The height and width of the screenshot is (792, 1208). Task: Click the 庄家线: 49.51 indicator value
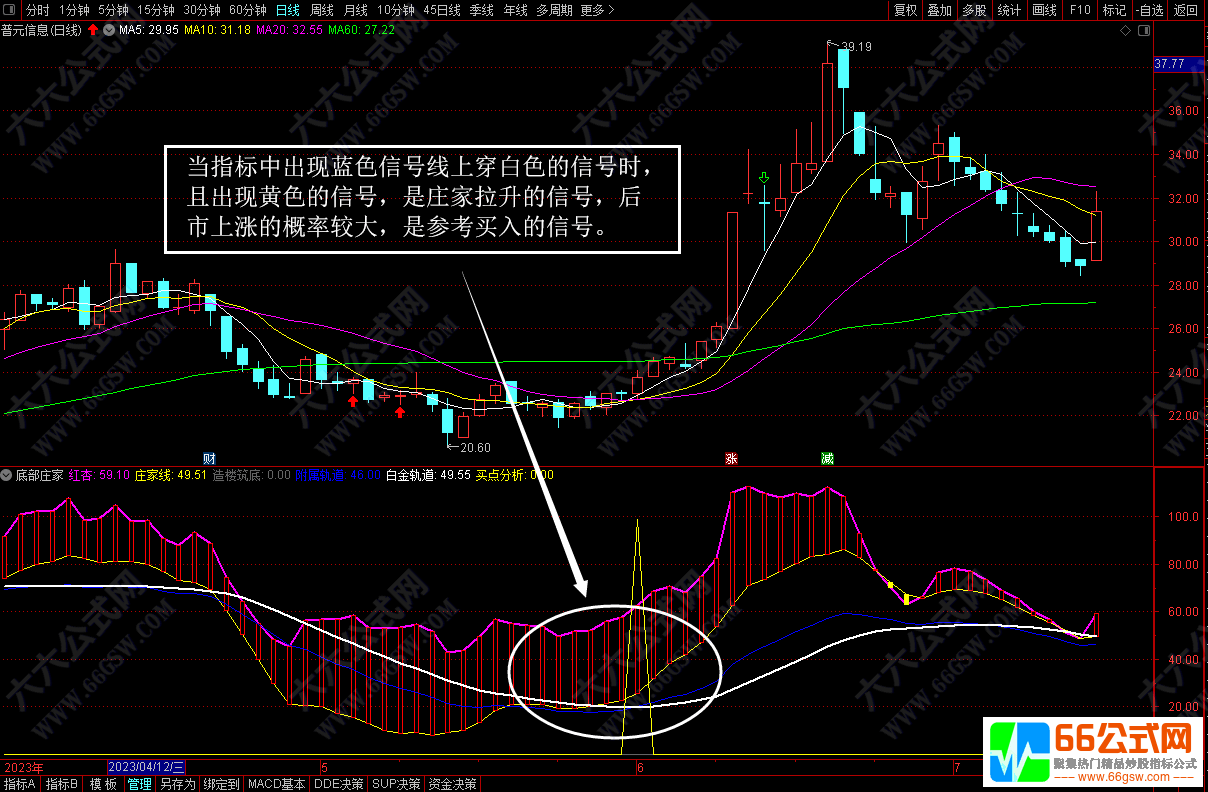171,475
